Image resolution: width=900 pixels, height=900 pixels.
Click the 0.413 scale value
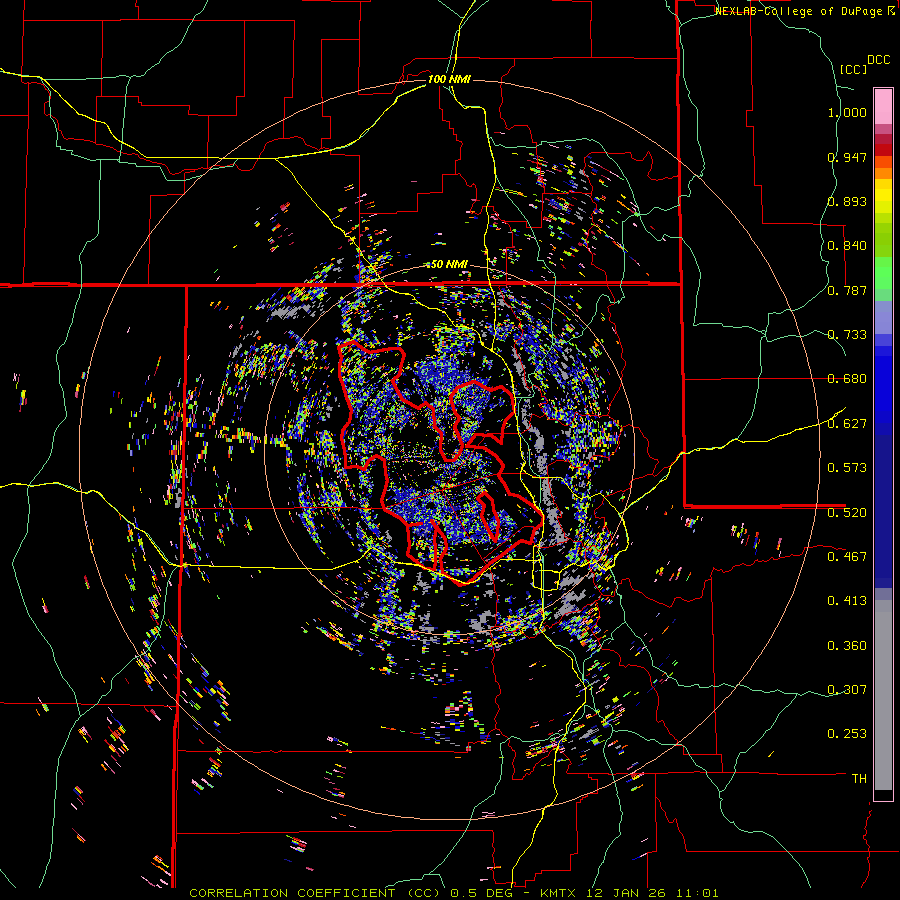pyautogui.click(x=847, y=600)
